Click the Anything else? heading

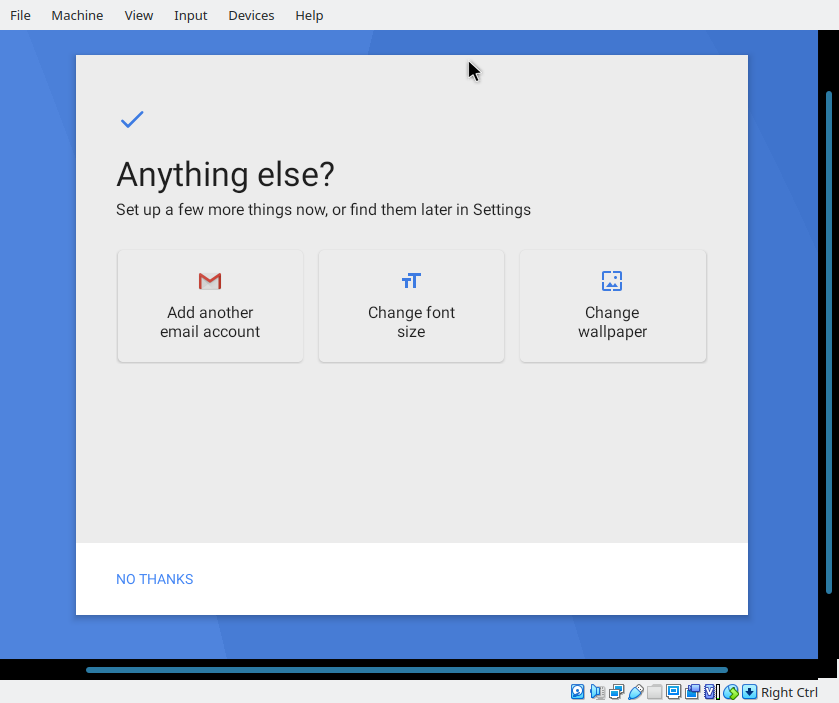[x=225, y=174]
